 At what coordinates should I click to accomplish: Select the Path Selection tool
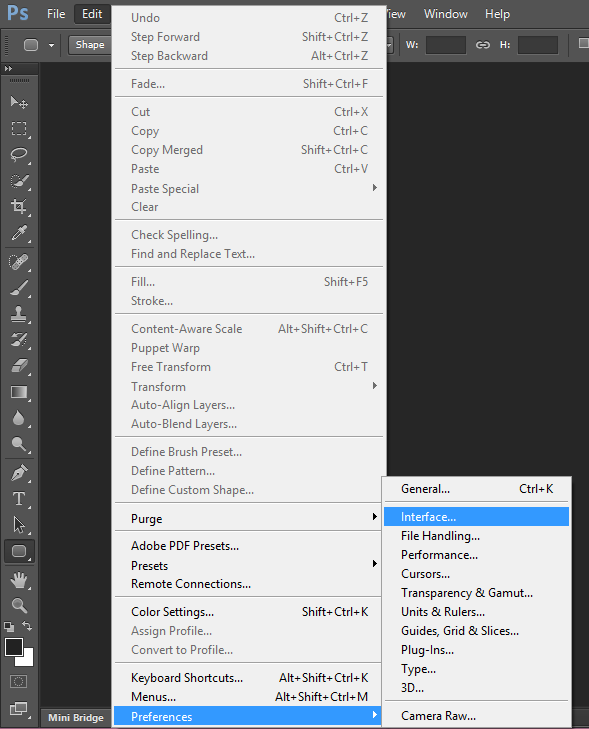click(x=19, y=525)
